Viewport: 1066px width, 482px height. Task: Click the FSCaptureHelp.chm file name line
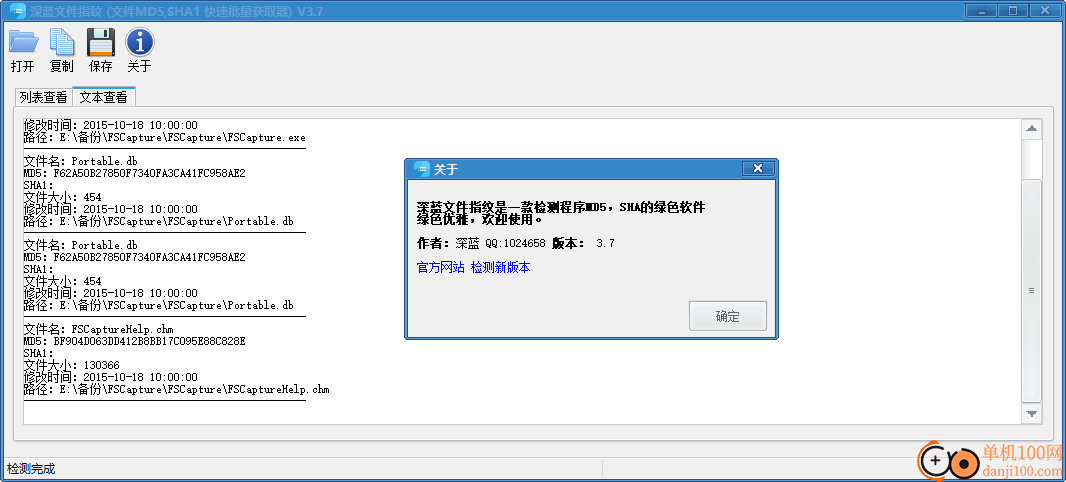99,329
